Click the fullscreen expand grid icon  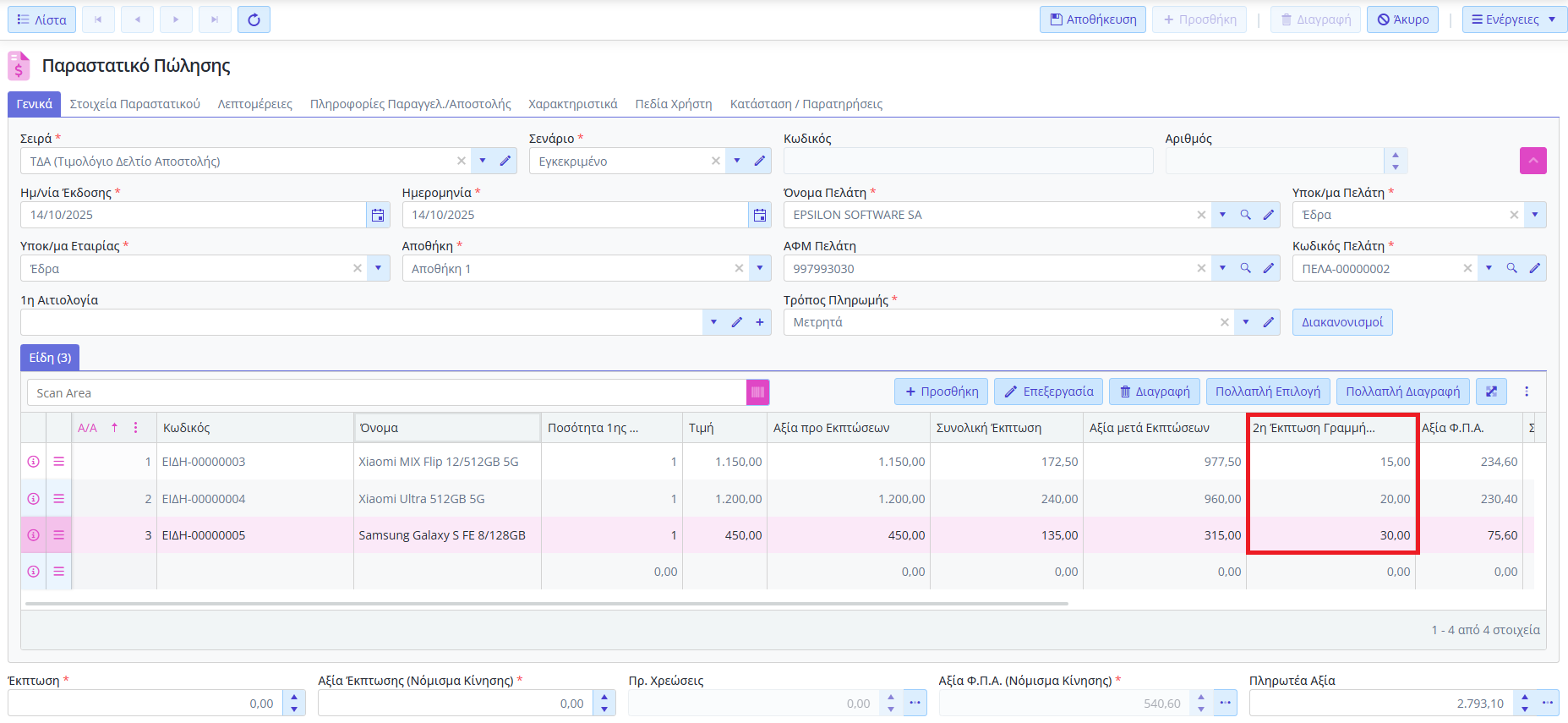click(x=1491, y=392)
